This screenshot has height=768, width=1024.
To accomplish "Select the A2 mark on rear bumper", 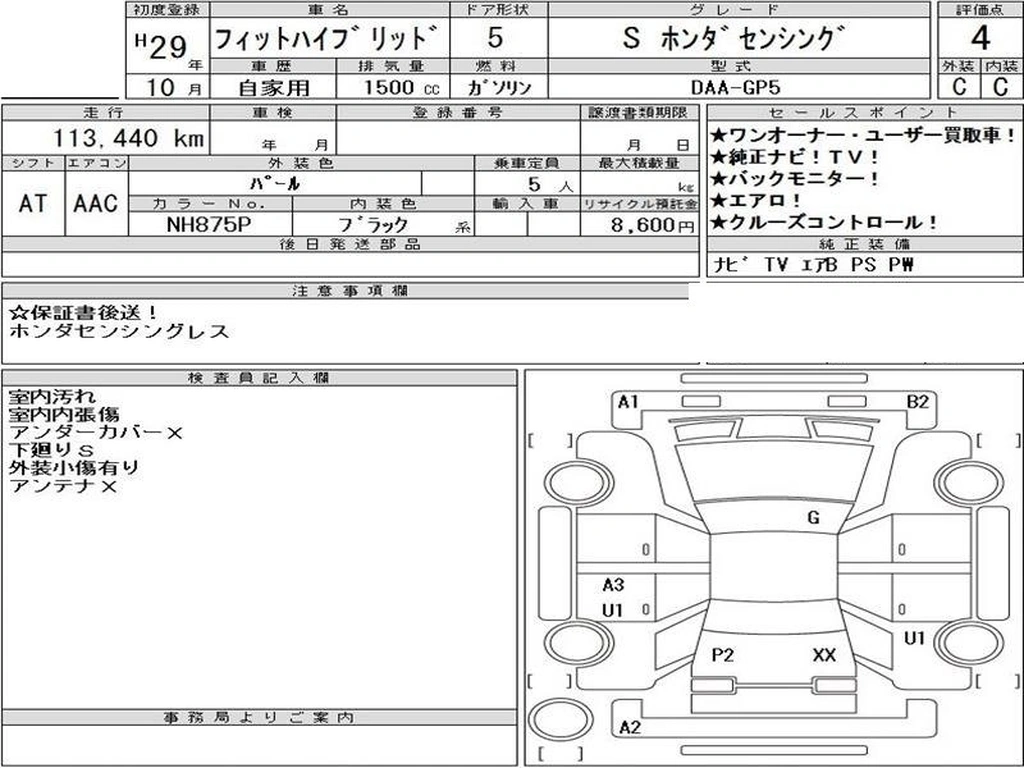I will 630,728.
